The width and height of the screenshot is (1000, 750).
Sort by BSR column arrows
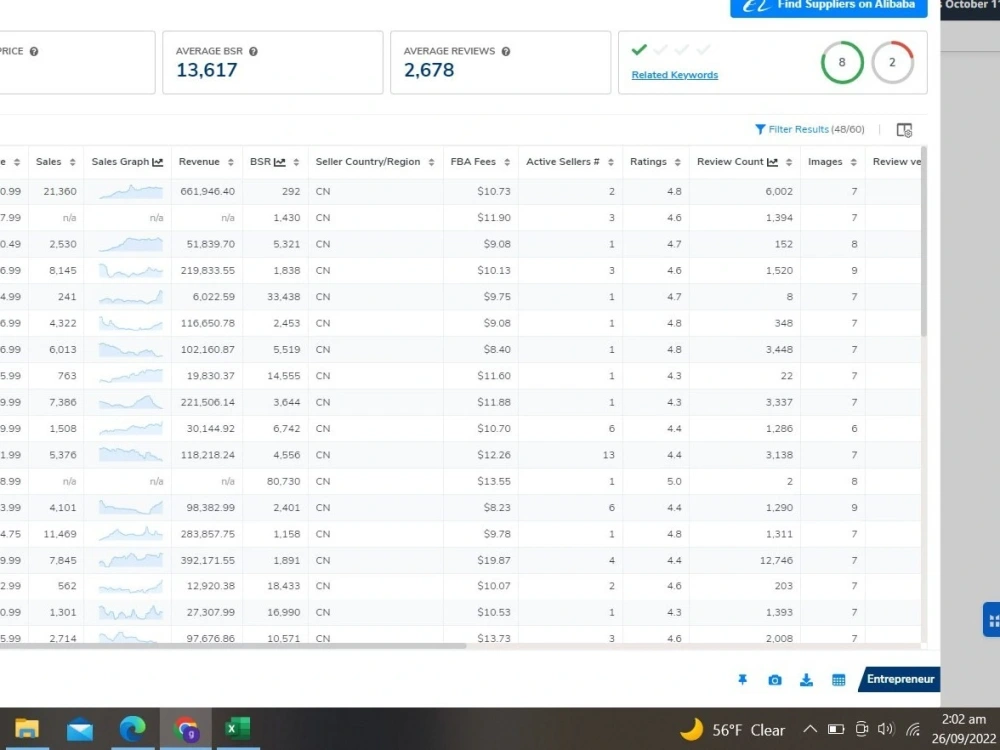[296, 163]
